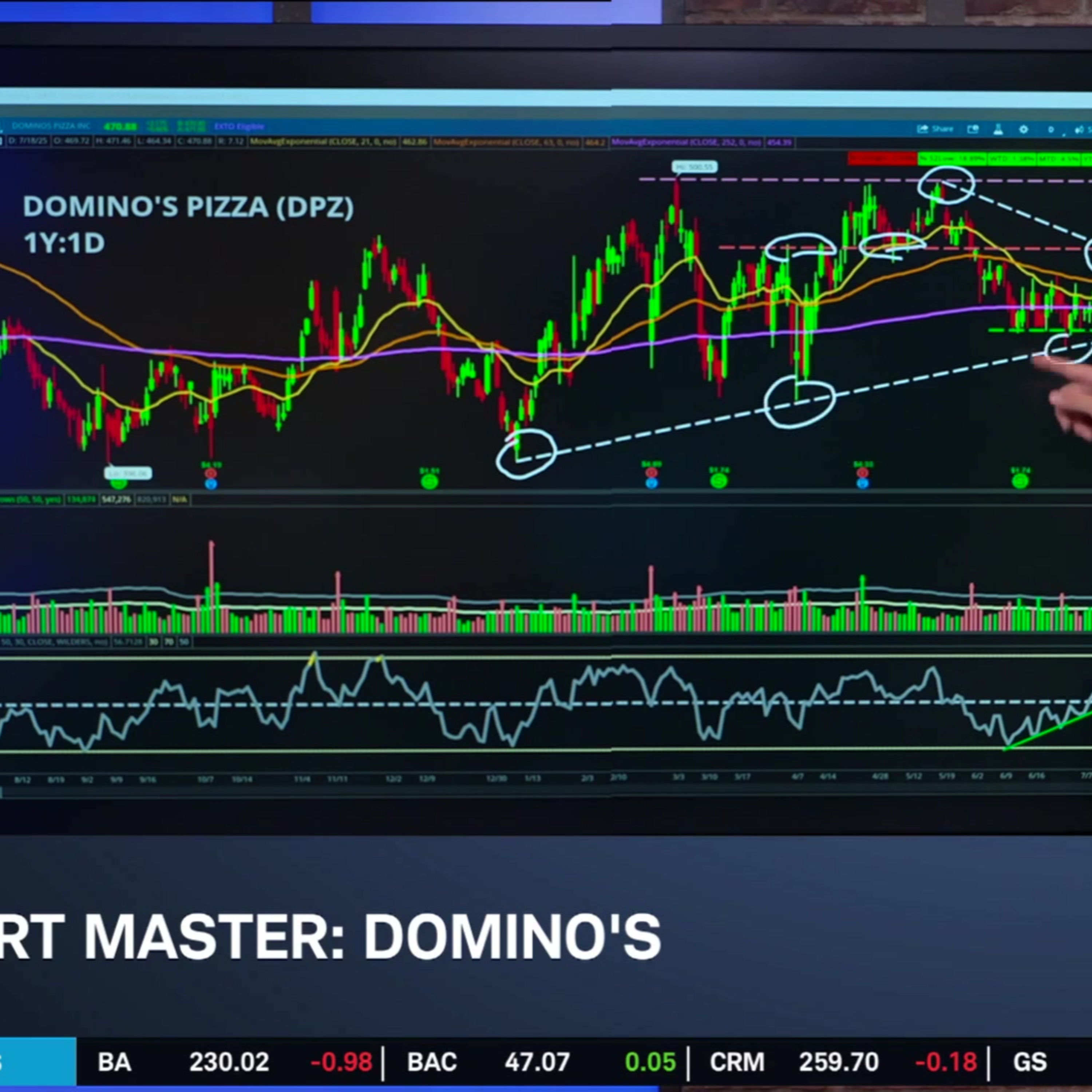Click the red earnings icon under $4.19
The height and width of the screenshot is (1092, 1092).
[211, 473]
